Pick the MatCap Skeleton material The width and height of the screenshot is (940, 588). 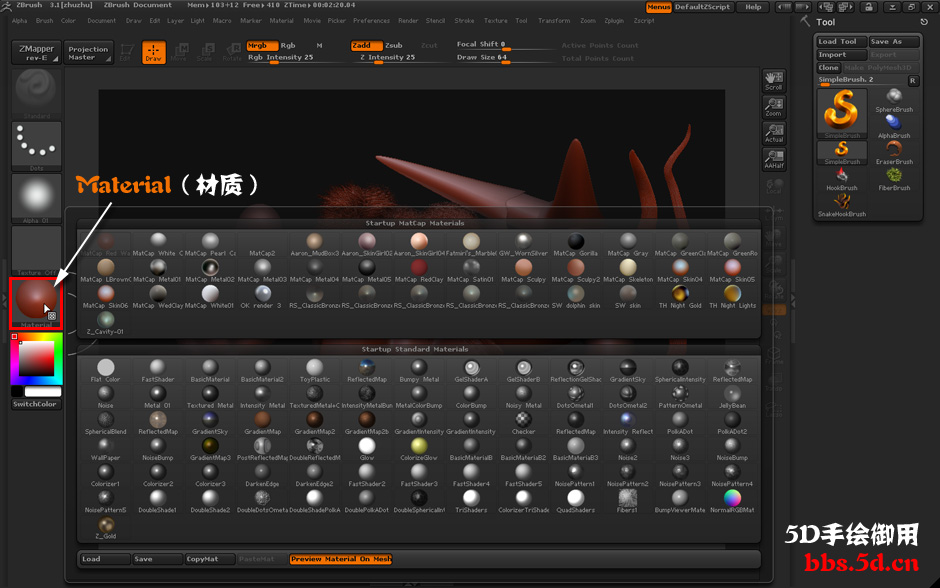pyautogui.click(x=628, y=267)
